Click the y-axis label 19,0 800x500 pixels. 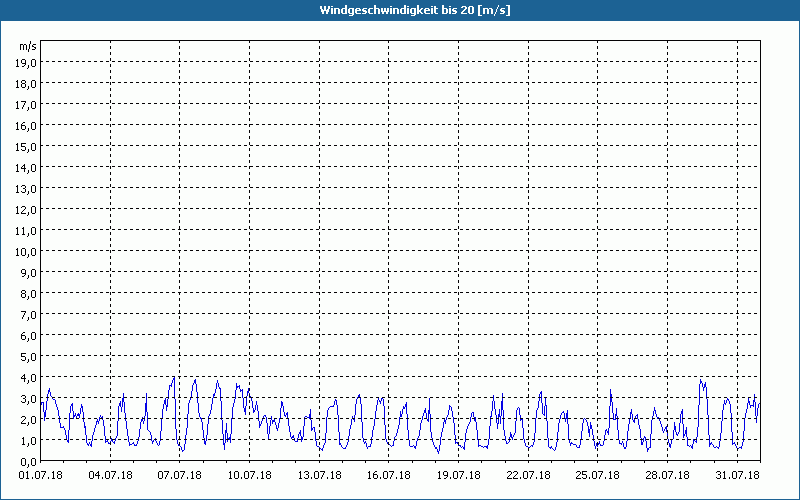[27, 63]
